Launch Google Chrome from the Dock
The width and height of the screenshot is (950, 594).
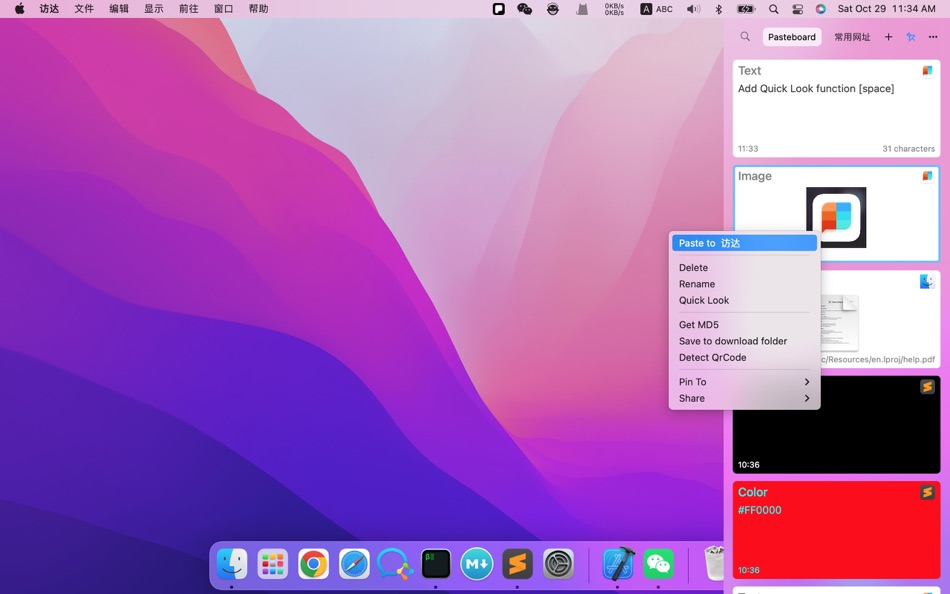(x=313, y=564)
